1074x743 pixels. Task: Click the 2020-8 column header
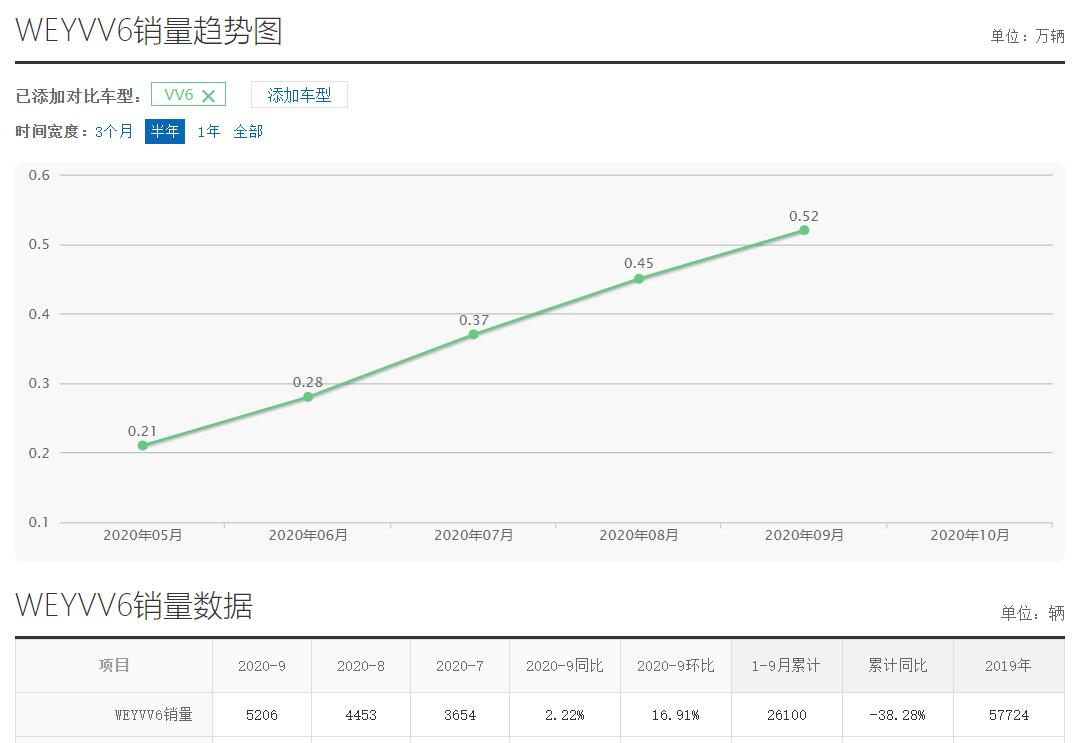click(x=361, y=666)
